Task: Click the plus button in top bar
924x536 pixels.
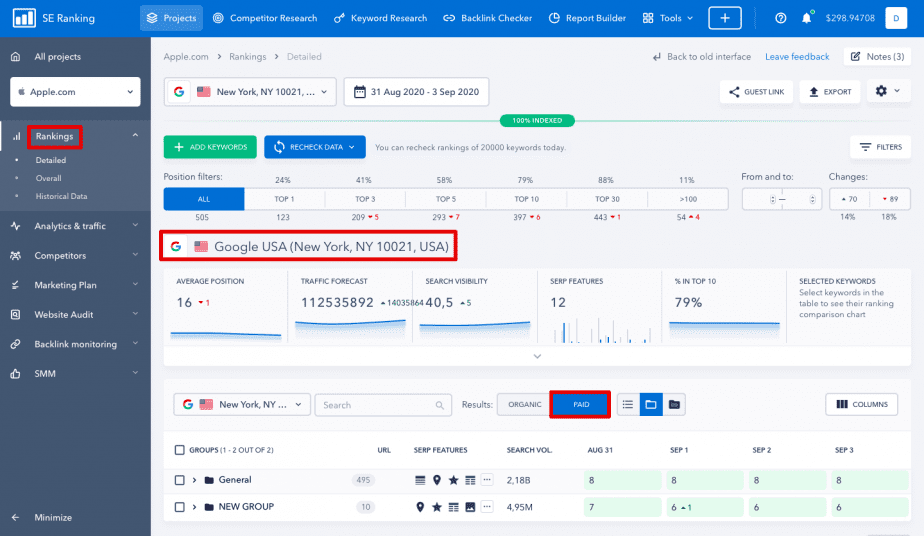Action: (x=724, y=18)
